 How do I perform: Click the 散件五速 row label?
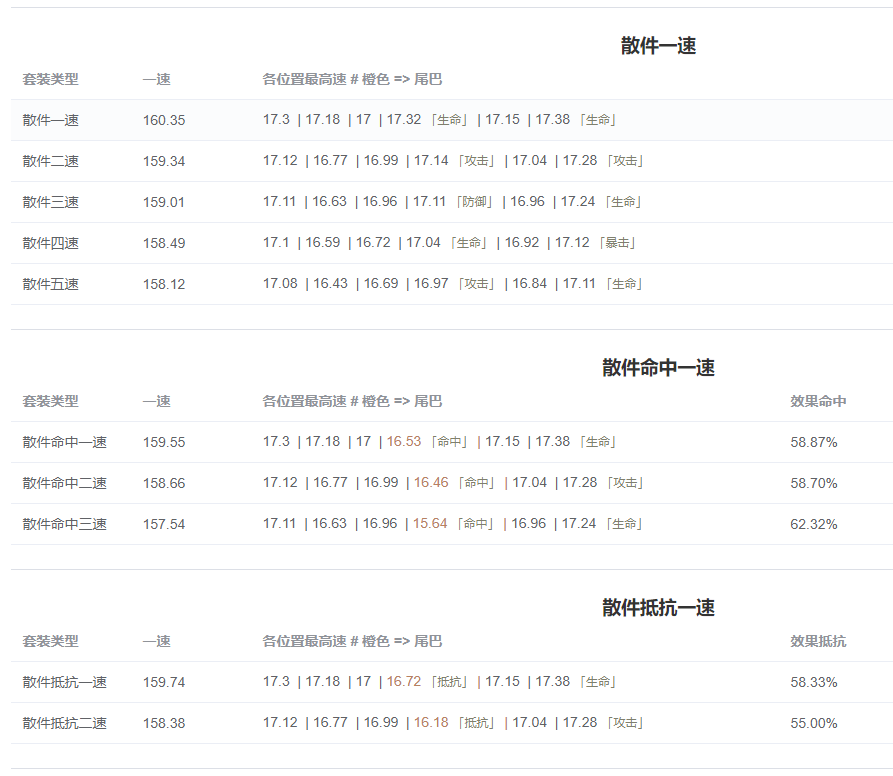pos(51,284)
